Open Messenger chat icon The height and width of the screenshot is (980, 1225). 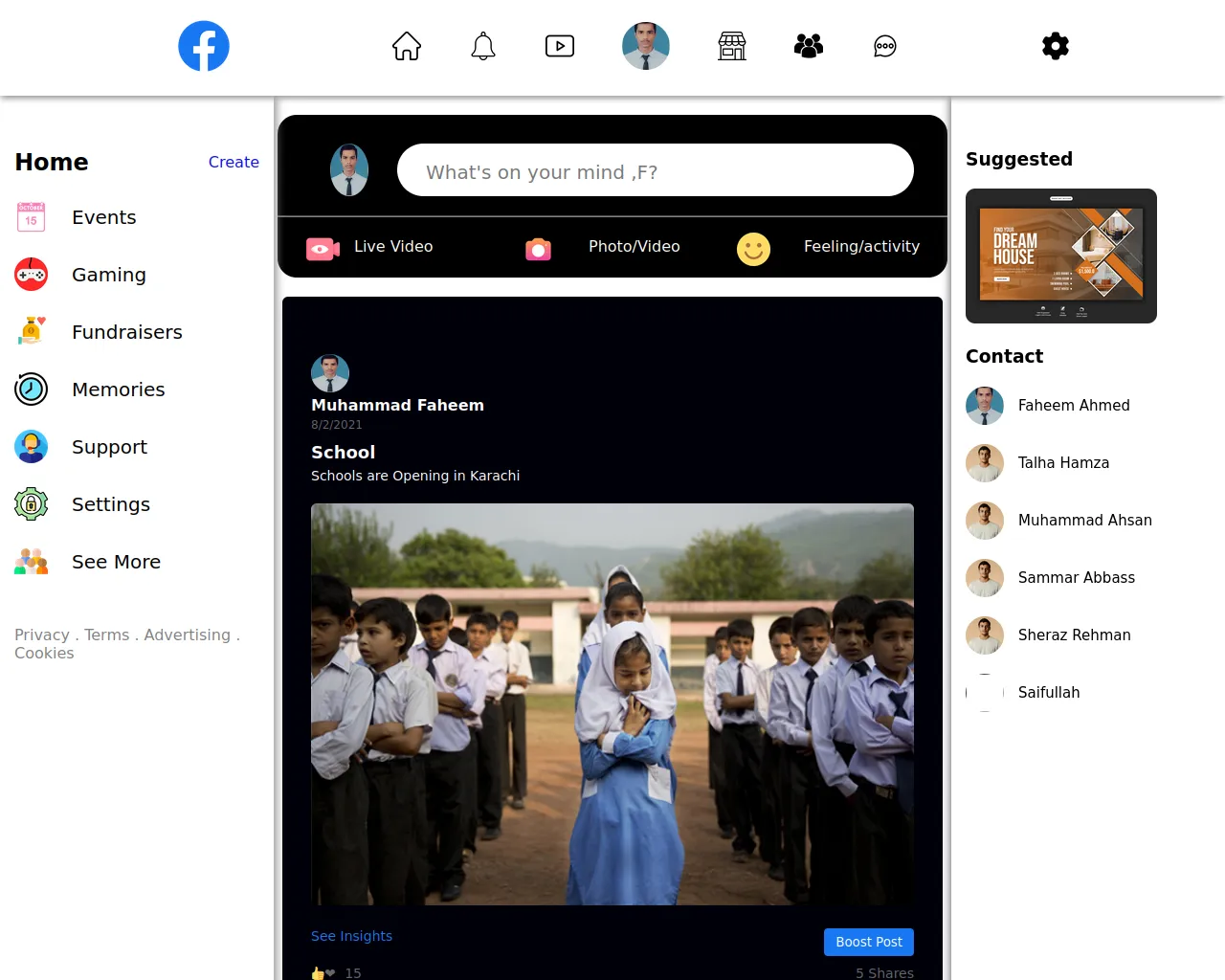tap(884, 45)
